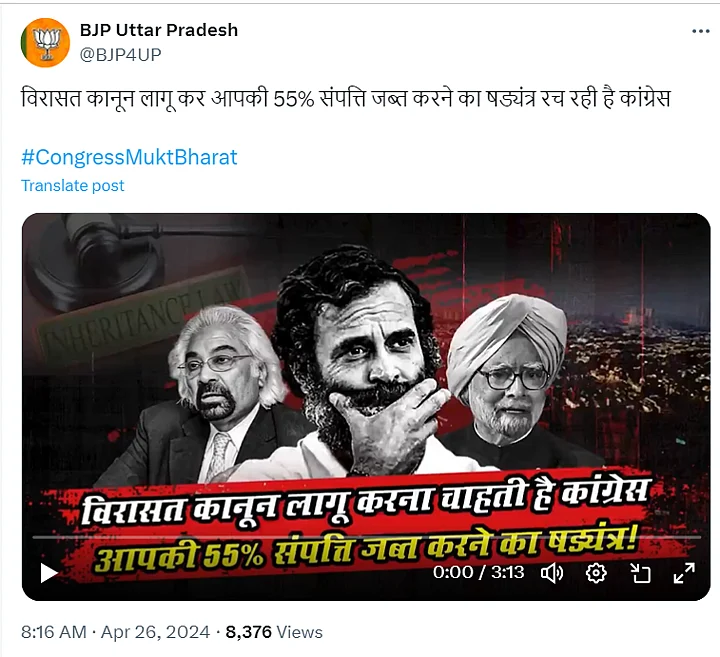Click the @BJP4UP handle

[120, 55]
